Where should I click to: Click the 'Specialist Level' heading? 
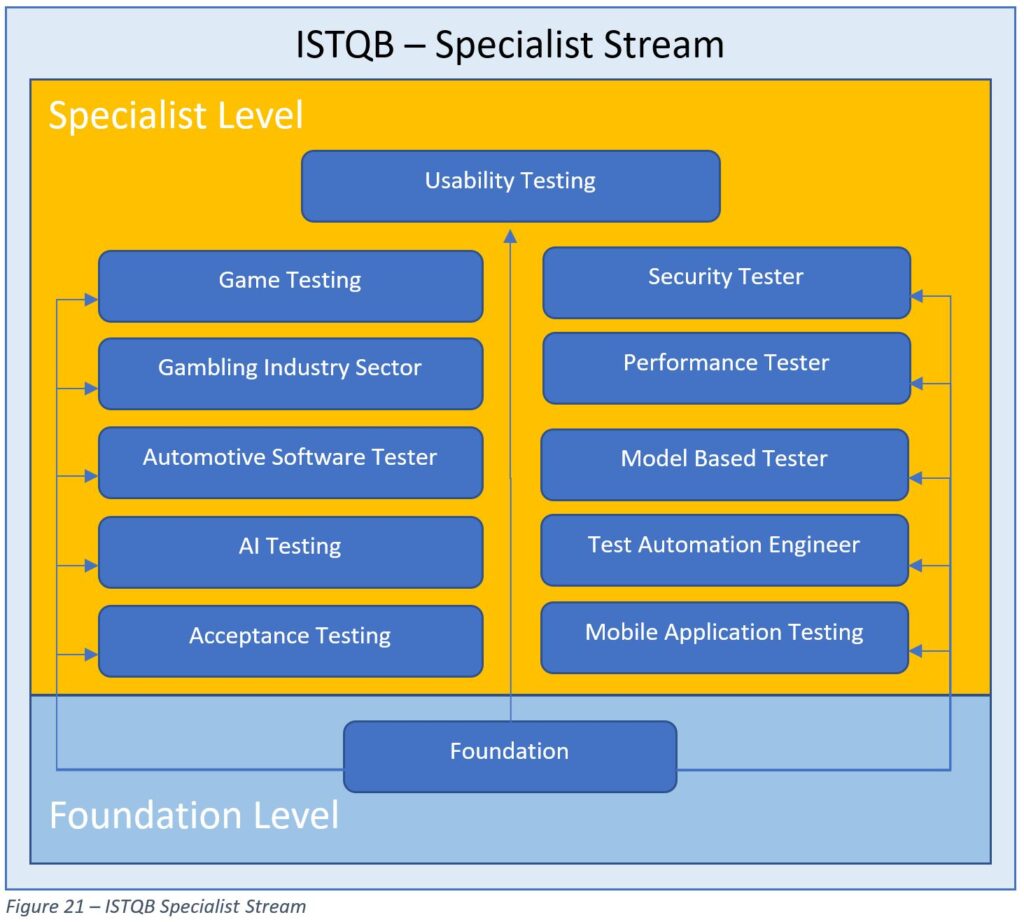coord(176,116)
